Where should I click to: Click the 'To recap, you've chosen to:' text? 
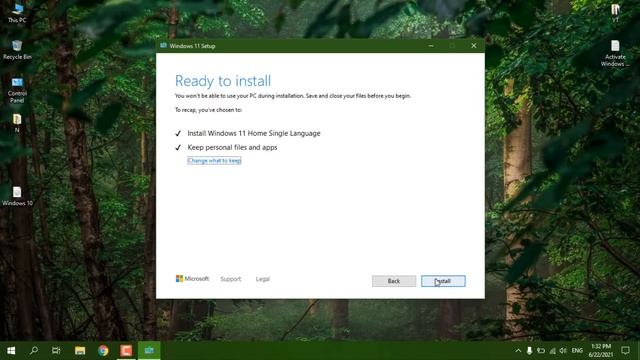[x=208, y=110]
